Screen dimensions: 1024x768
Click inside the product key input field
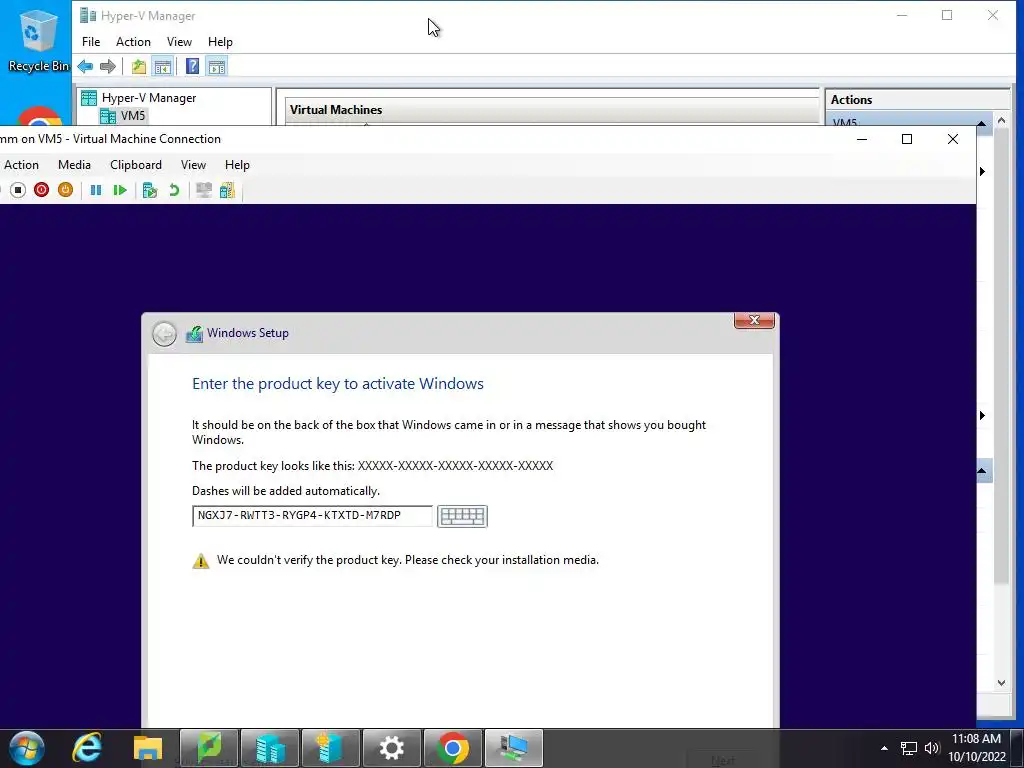(x=312, y=515)
